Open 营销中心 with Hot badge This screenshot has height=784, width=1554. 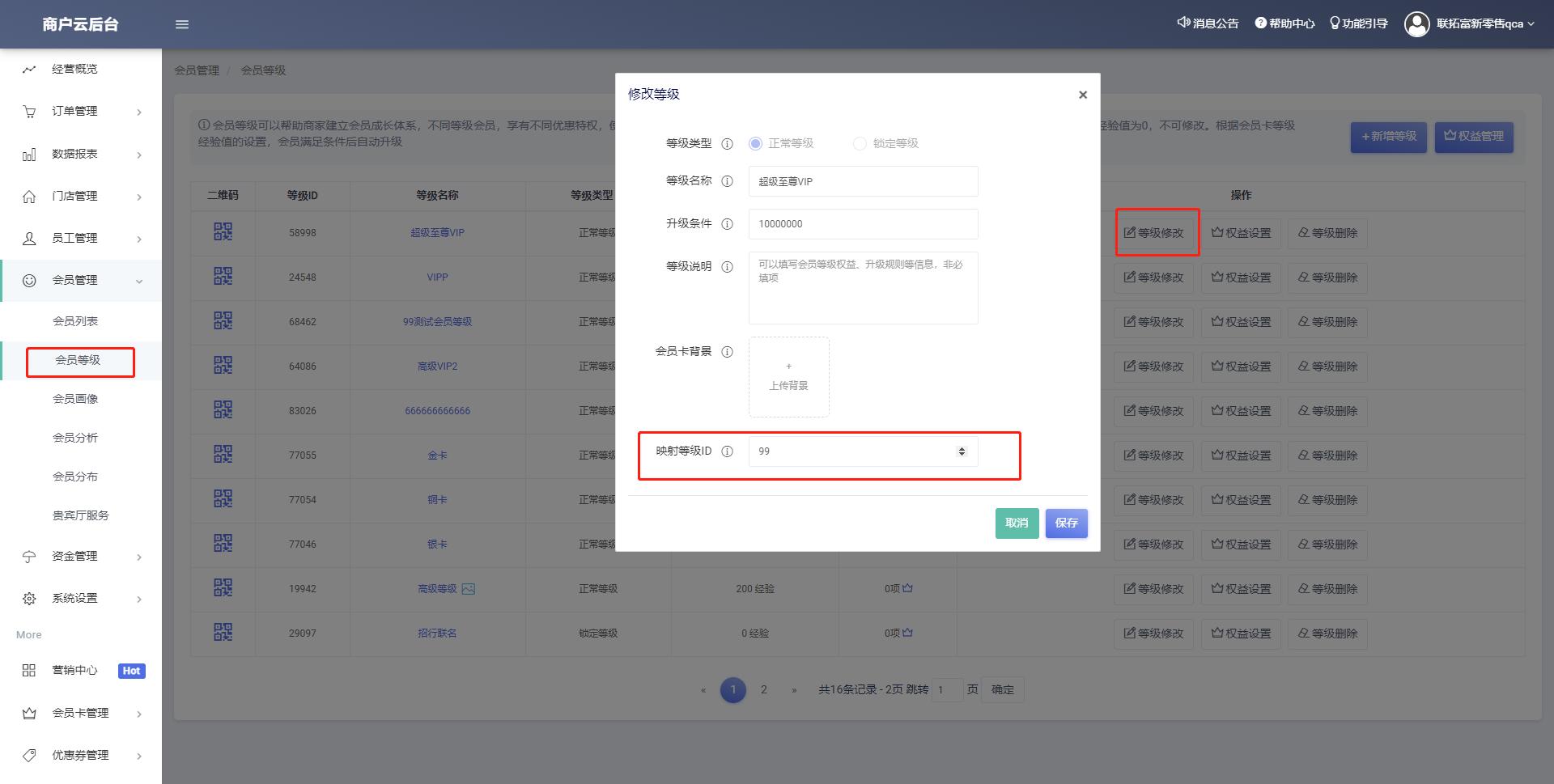[81, 671]
